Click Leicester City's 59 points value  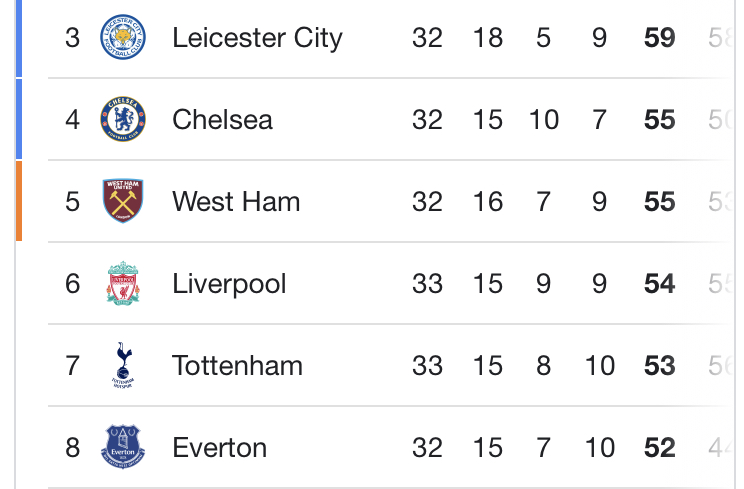pos(660,38)
